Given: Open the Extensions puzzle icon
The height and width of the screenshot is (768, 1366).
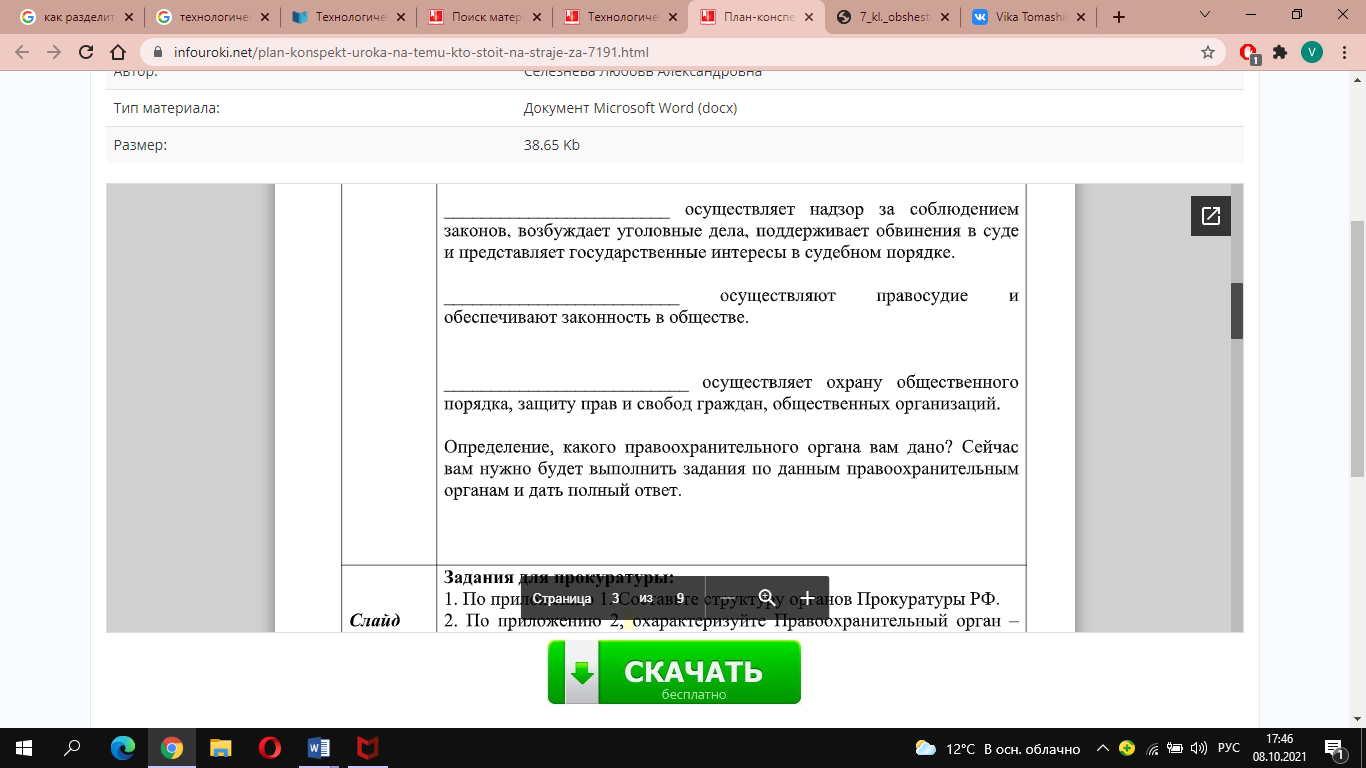Looking at the screenshot, I should coord(1279,52).
